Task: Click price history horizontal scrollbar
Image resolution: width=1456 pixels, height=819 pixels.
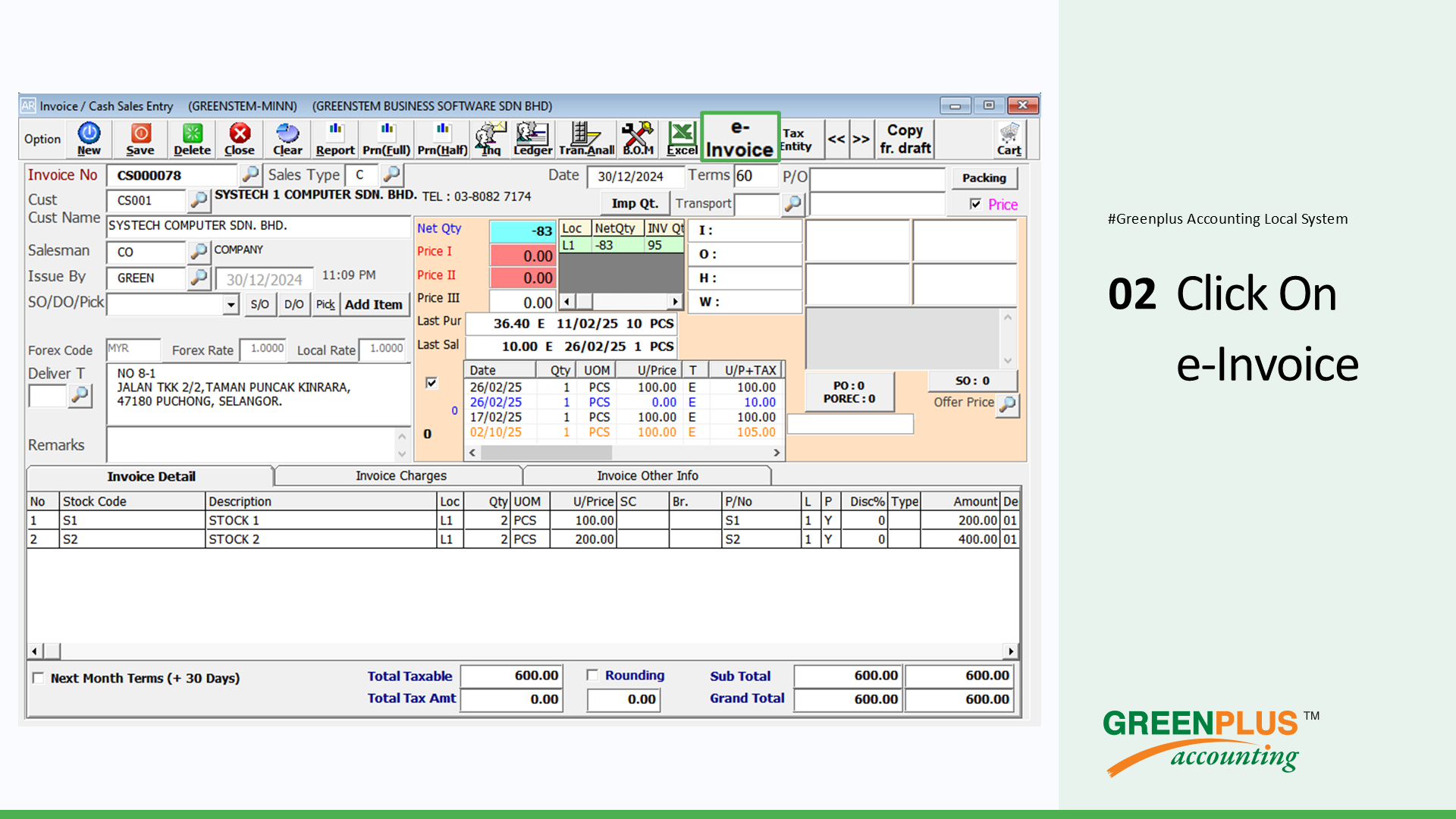Action: click(624, 453)
